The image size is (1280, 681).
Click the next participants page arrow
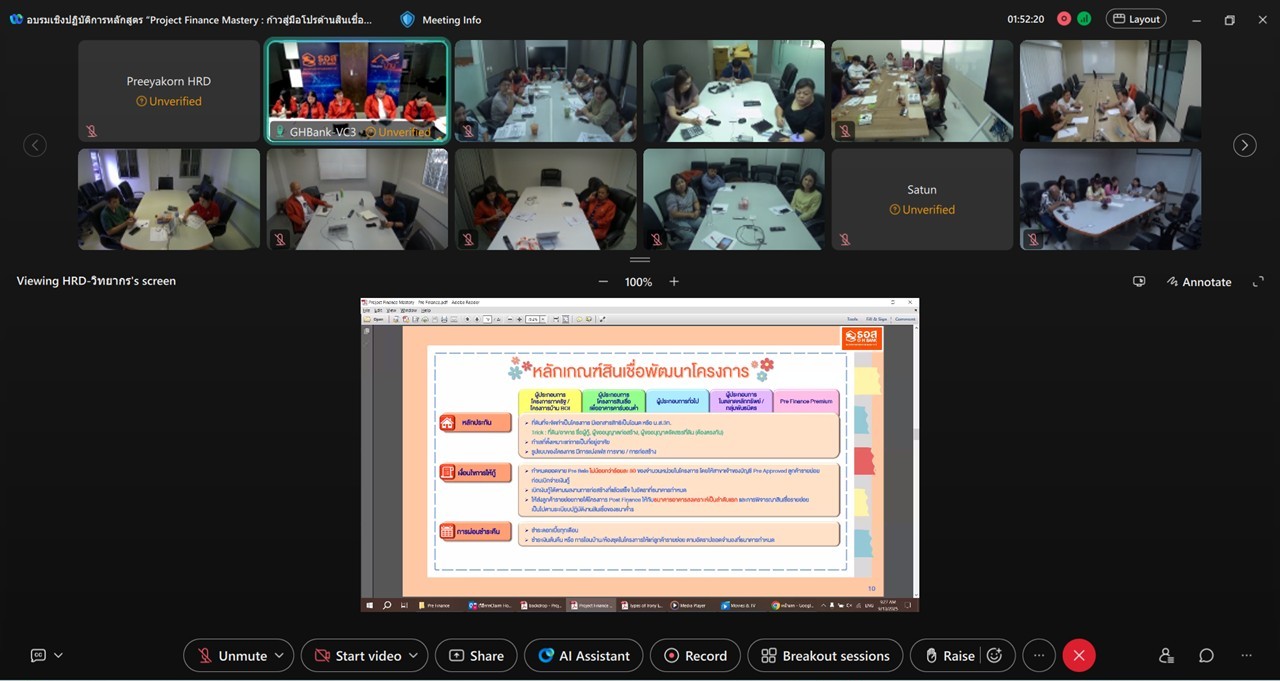tap(1244, 145)
